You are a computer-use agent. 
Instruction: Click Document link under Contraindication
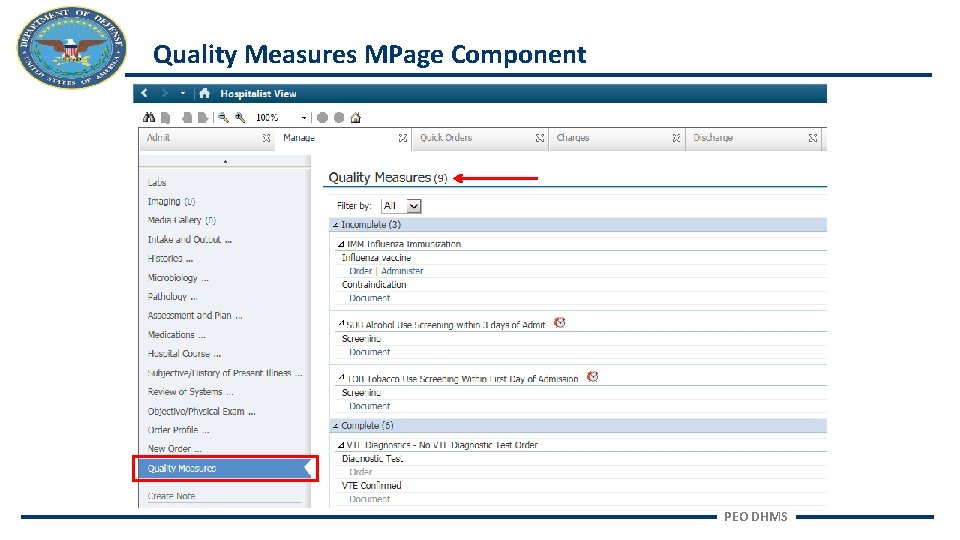[x=369, y=298]
